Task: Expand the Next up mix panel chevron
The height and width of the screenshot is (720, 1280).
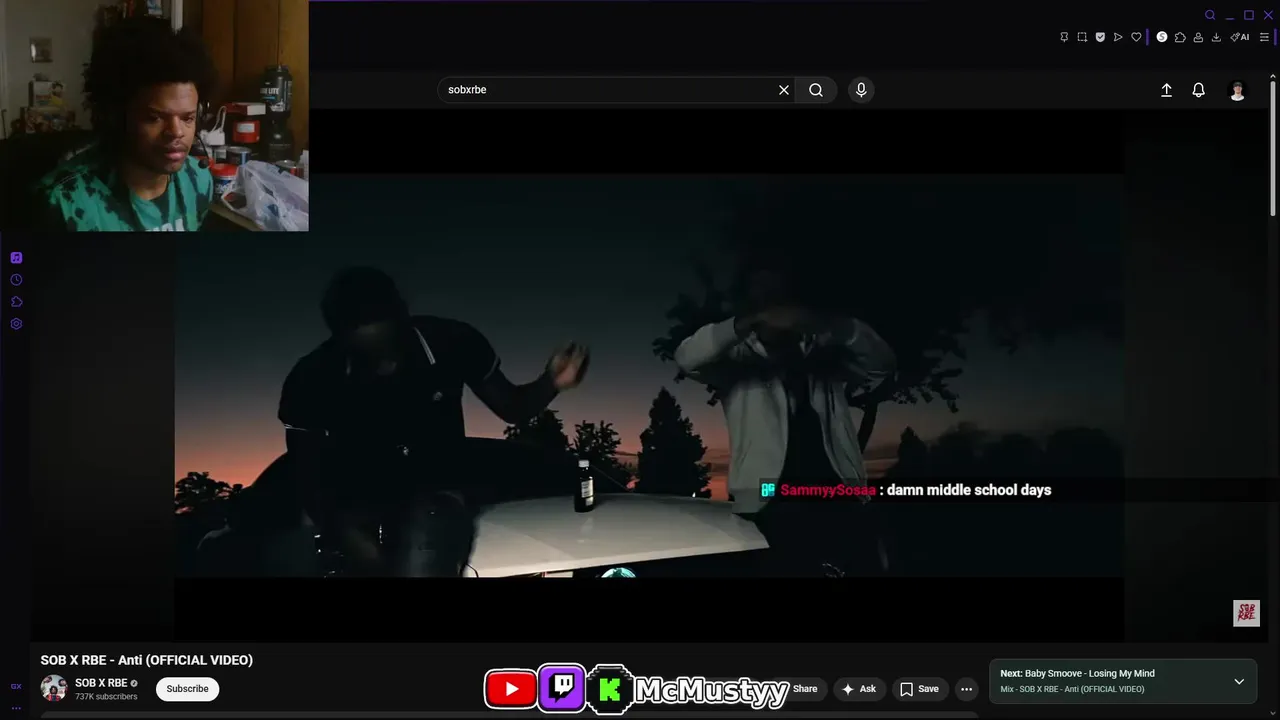Action: (x=1239, y=682)
